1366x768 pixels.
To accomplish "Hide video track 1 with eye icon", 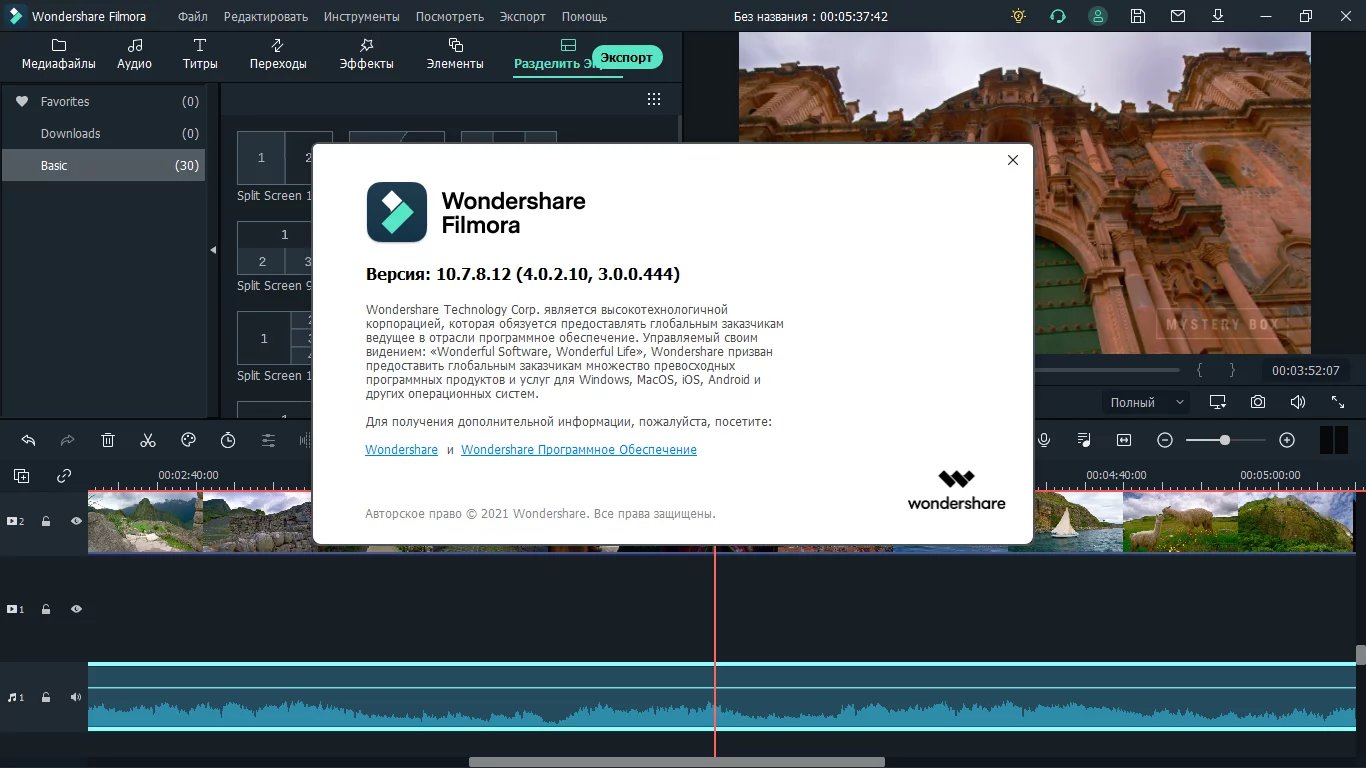I will pyautogui.click(x=76, y=609).
